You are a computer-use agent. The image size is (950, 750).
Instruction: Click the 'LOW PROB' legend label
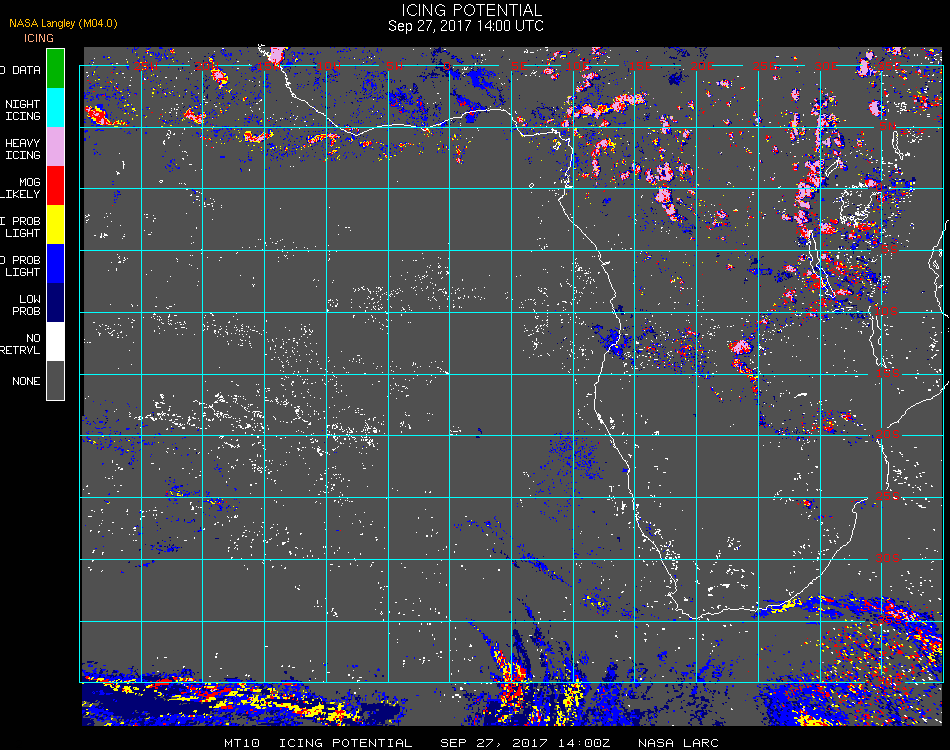27,305
